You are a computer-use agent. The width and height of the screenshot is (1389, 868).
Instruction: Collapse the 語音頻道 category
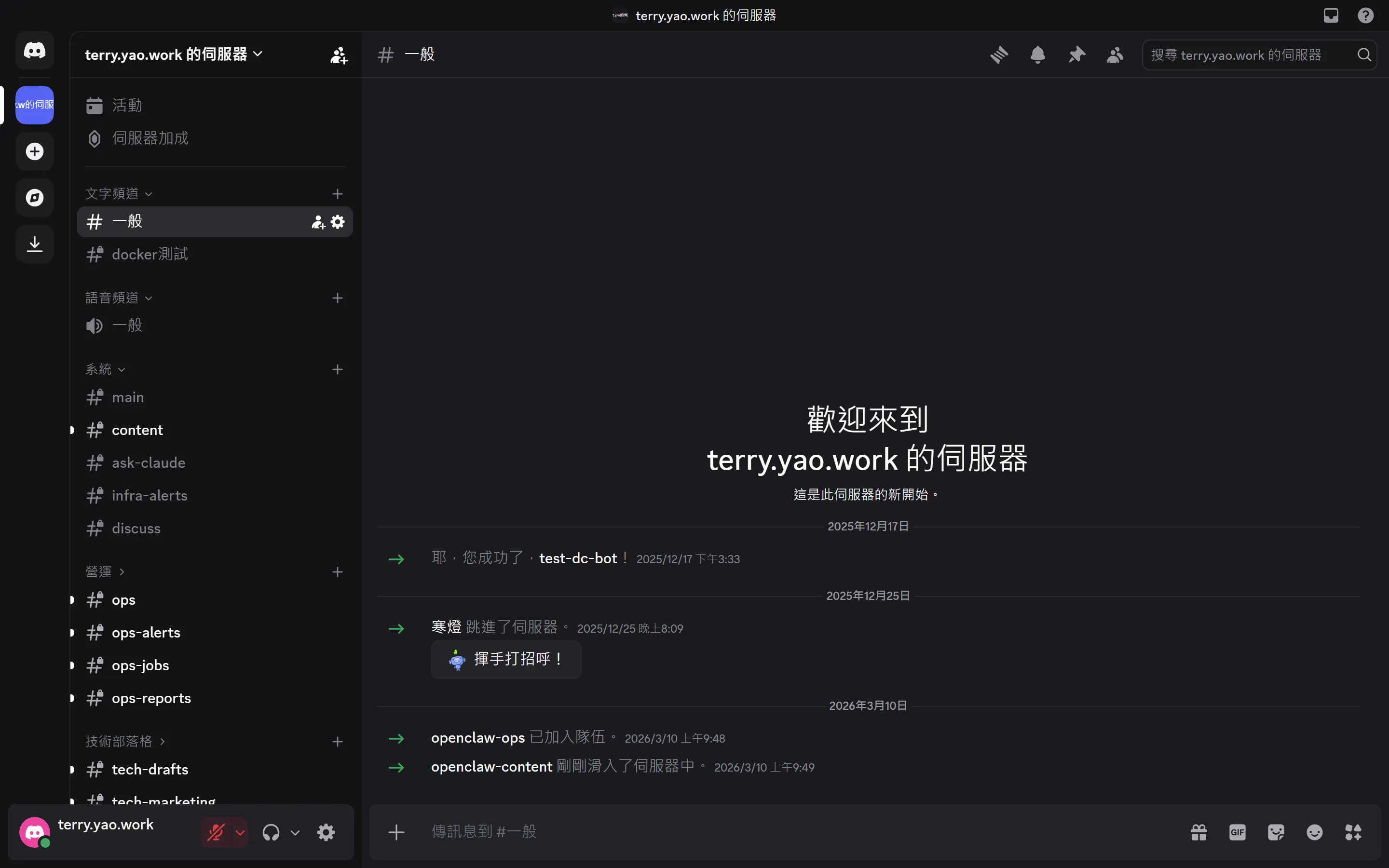click(119, 298)
